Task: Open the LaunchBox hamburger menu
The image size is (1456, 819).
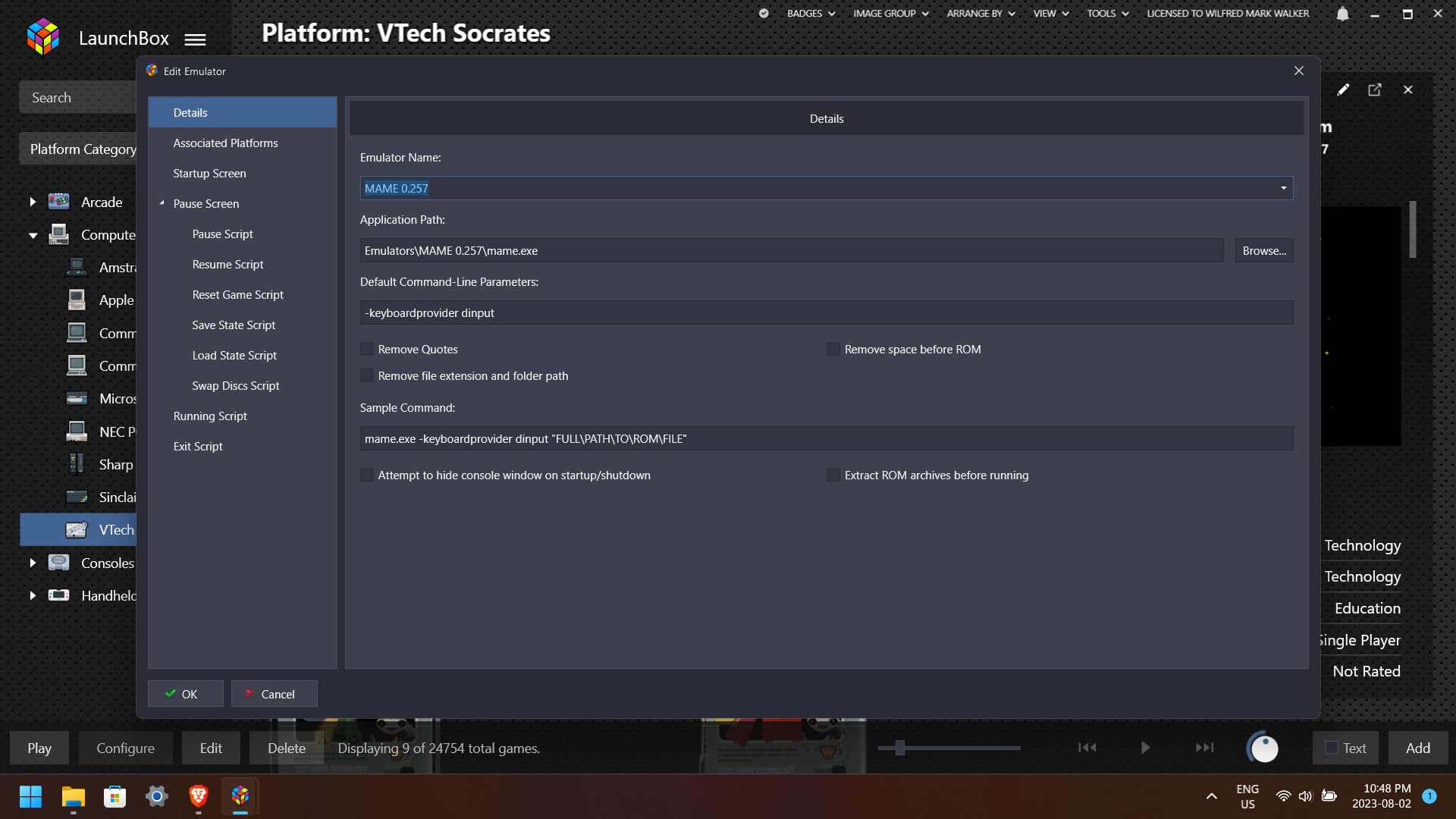Action: pyautogui.click(x=195, y=39)
